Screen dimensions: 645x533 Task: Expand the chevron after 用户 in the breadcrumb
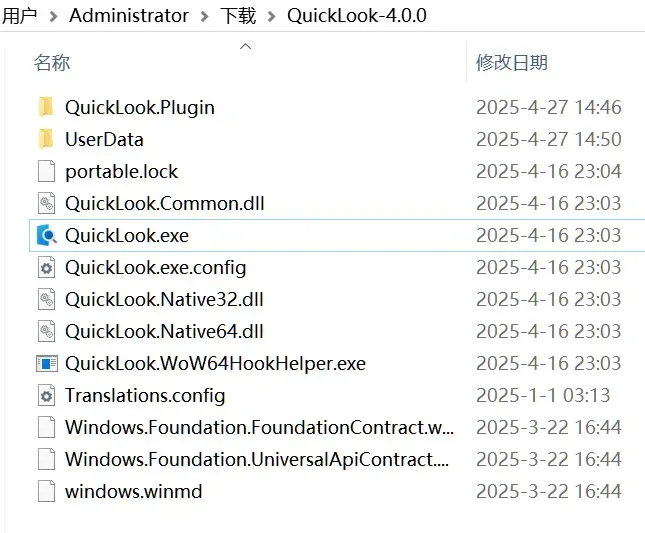[x=53, y=16]
